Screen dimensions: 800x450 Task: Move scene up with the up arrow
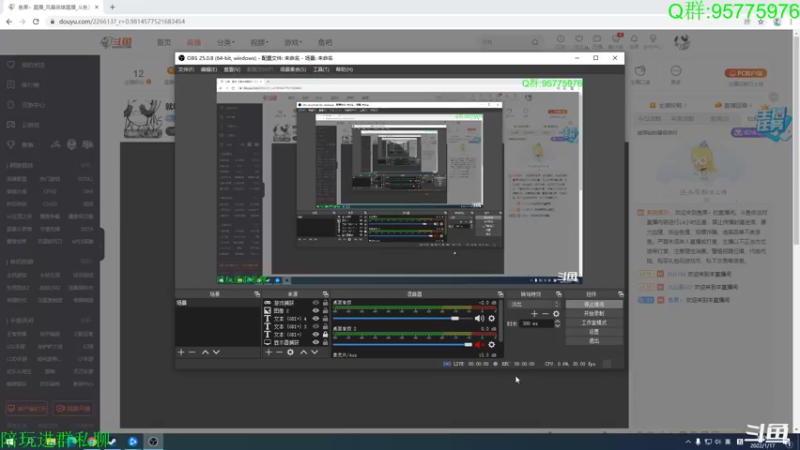(x=205, y=352)
